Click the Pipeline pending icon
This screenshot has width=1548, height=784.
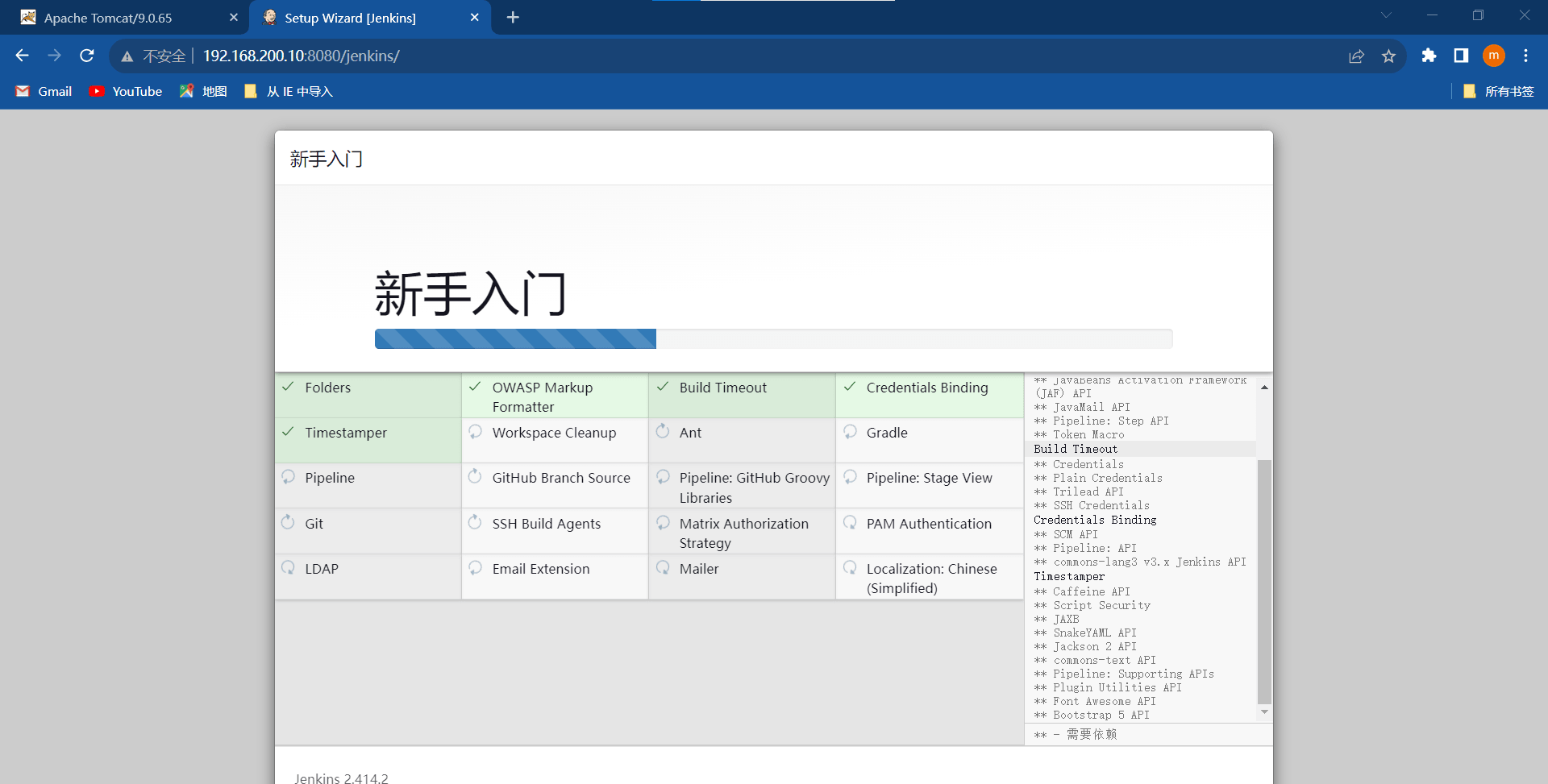click(x=288, y=477)
